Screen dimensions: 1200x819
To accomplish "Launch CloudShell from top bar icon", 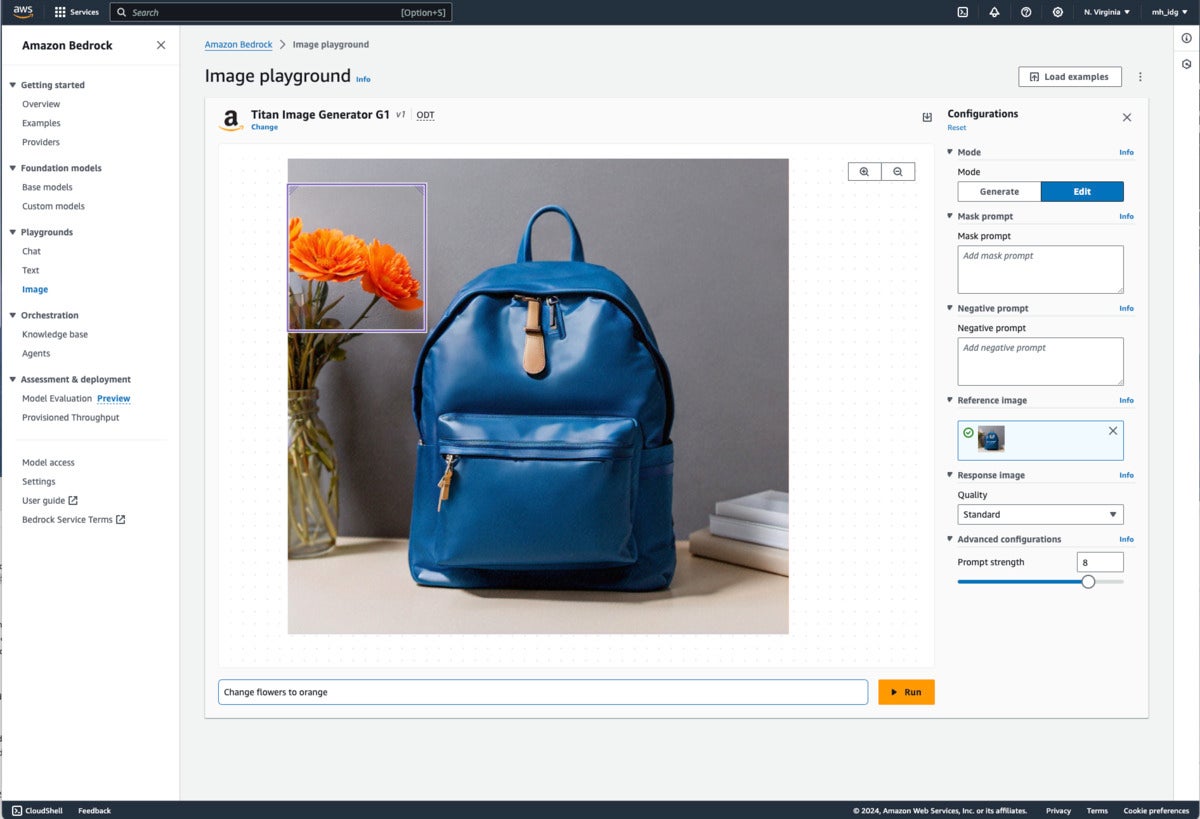I will (x=962, y=12).
